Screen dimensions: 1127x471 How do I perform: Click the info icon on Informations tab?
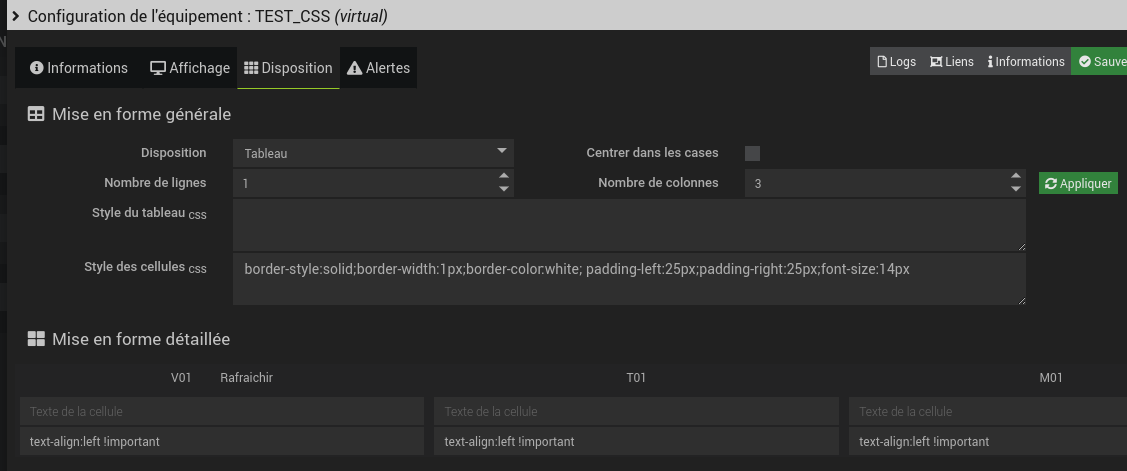click(x=37, y=68)
